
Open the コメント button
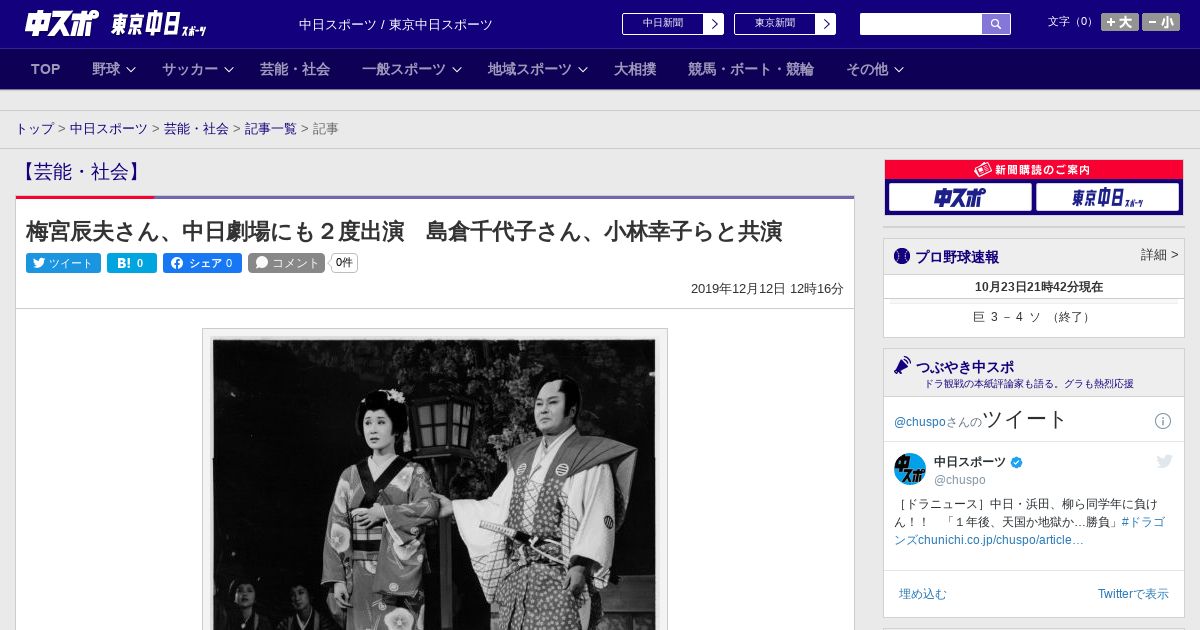point(286,263)
